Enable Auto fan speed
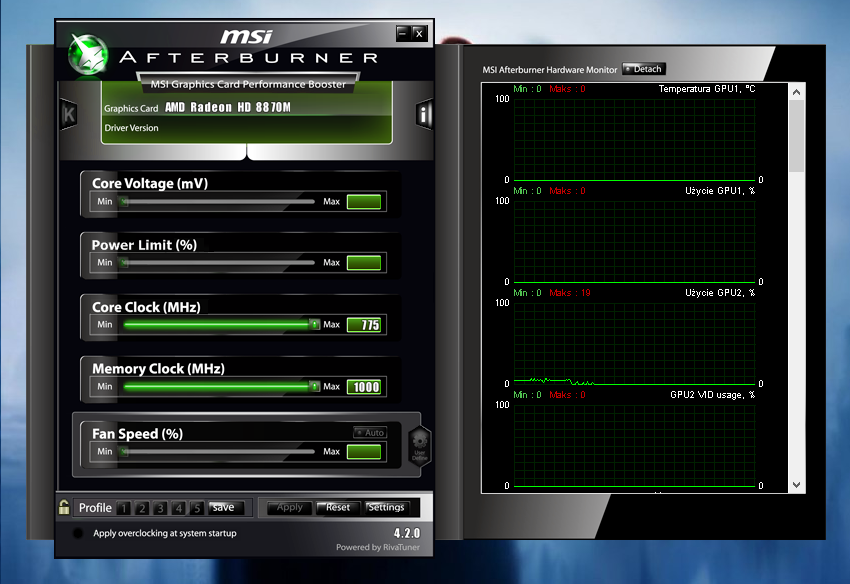This screenshot has width=850, height=584. click(370, 432)
